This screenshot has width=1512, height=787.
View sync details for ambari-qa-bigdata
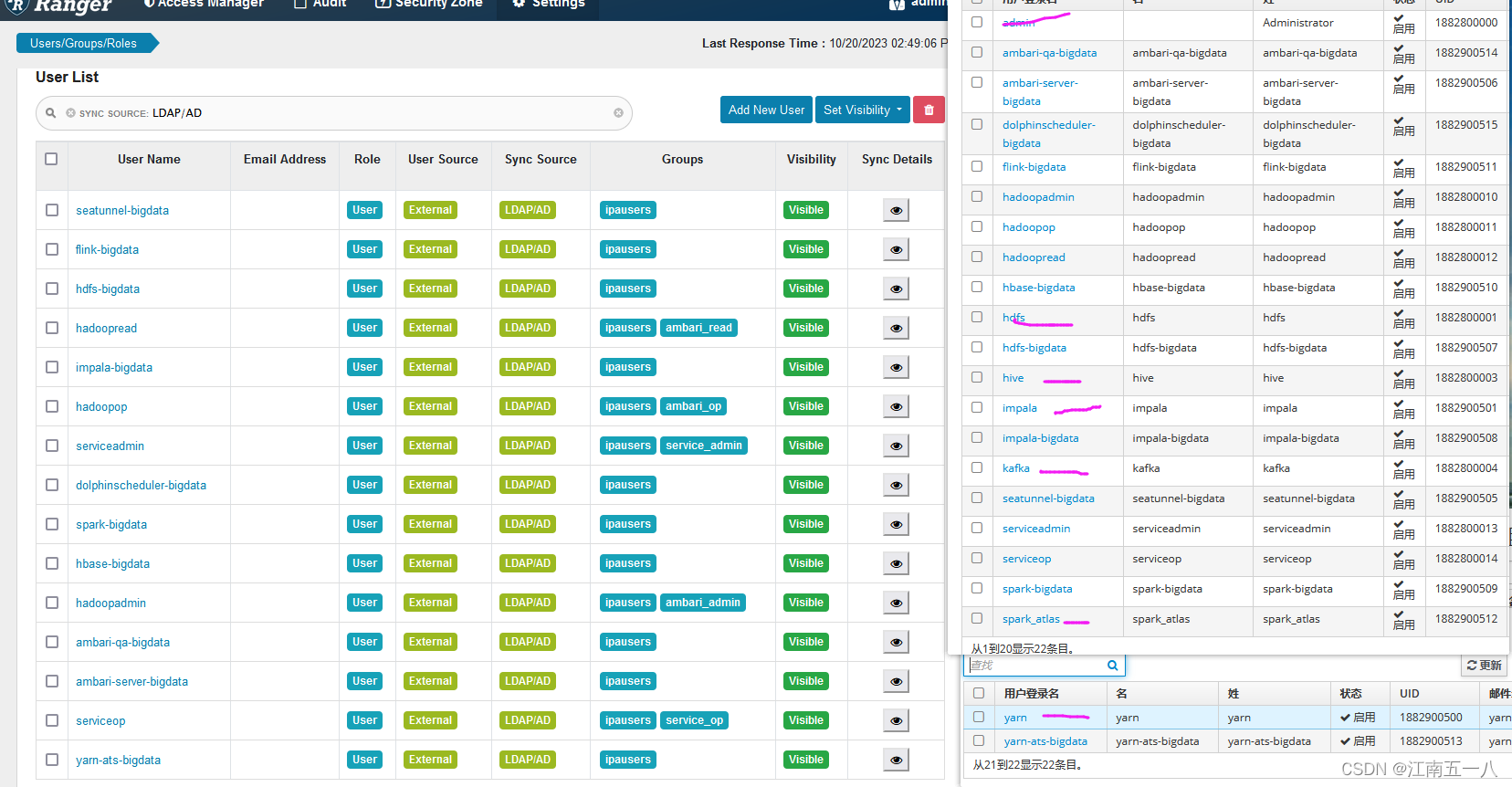point(897,643)
